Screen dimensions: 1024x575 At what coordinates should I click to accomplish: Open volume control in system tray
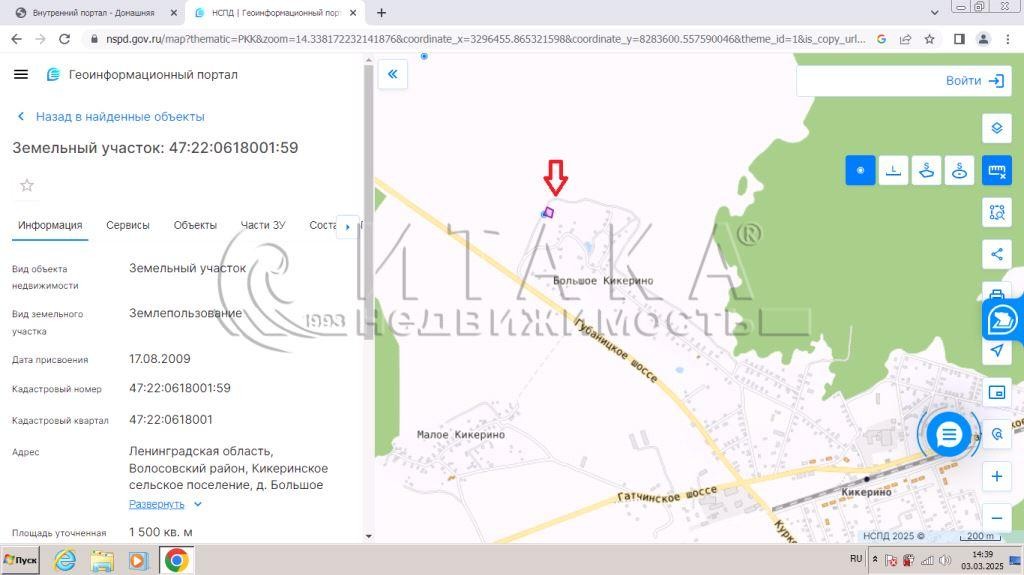[x=944, y=560]
